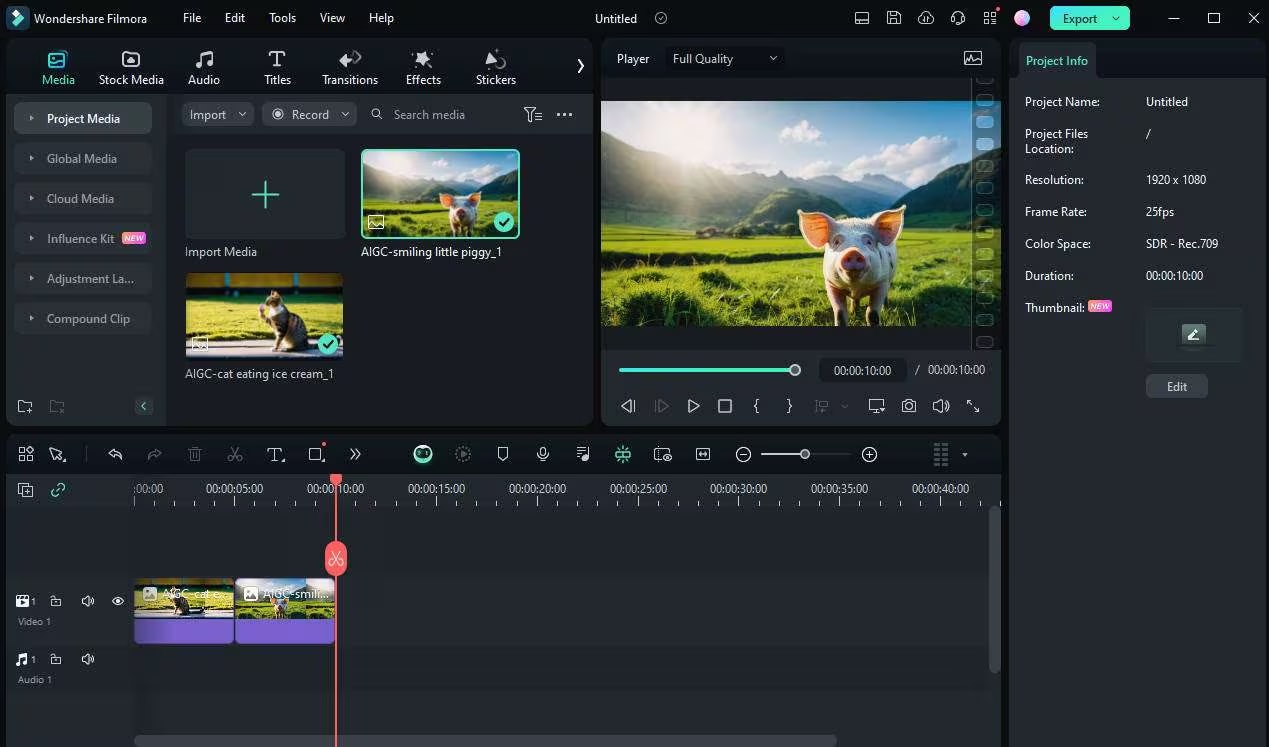1269x747 pixels.
Task: Hide Video 1 track with eye icon
Action: point(118,601)
